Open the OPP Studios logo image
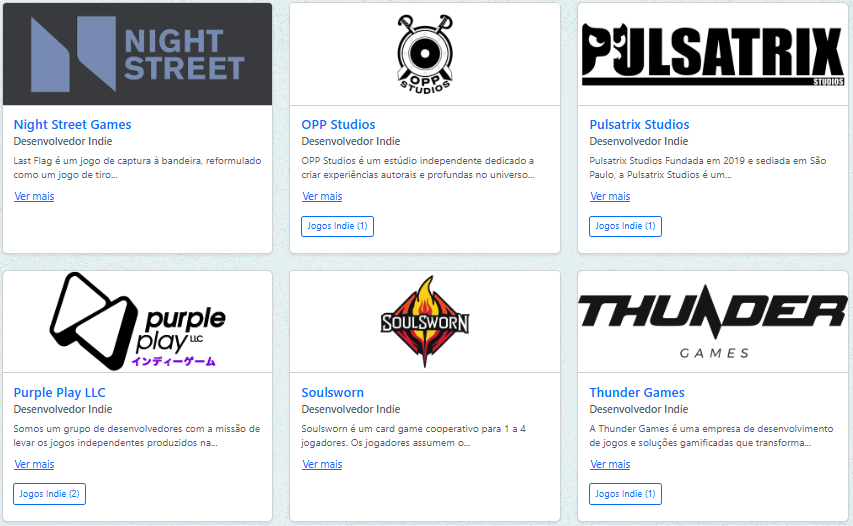The image size is (853, 526). point(425,54)
